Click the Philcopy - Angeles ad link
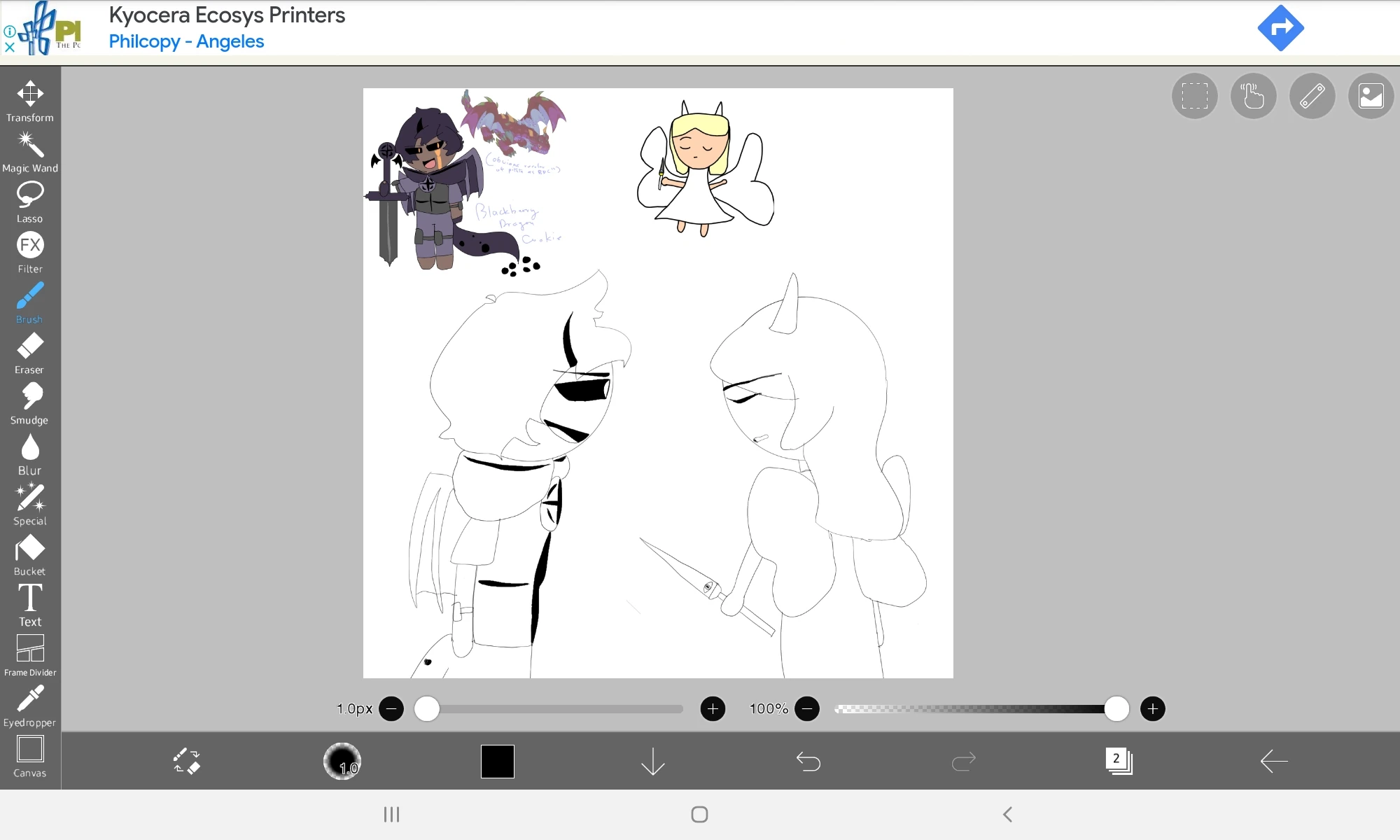 pos(187,42)
